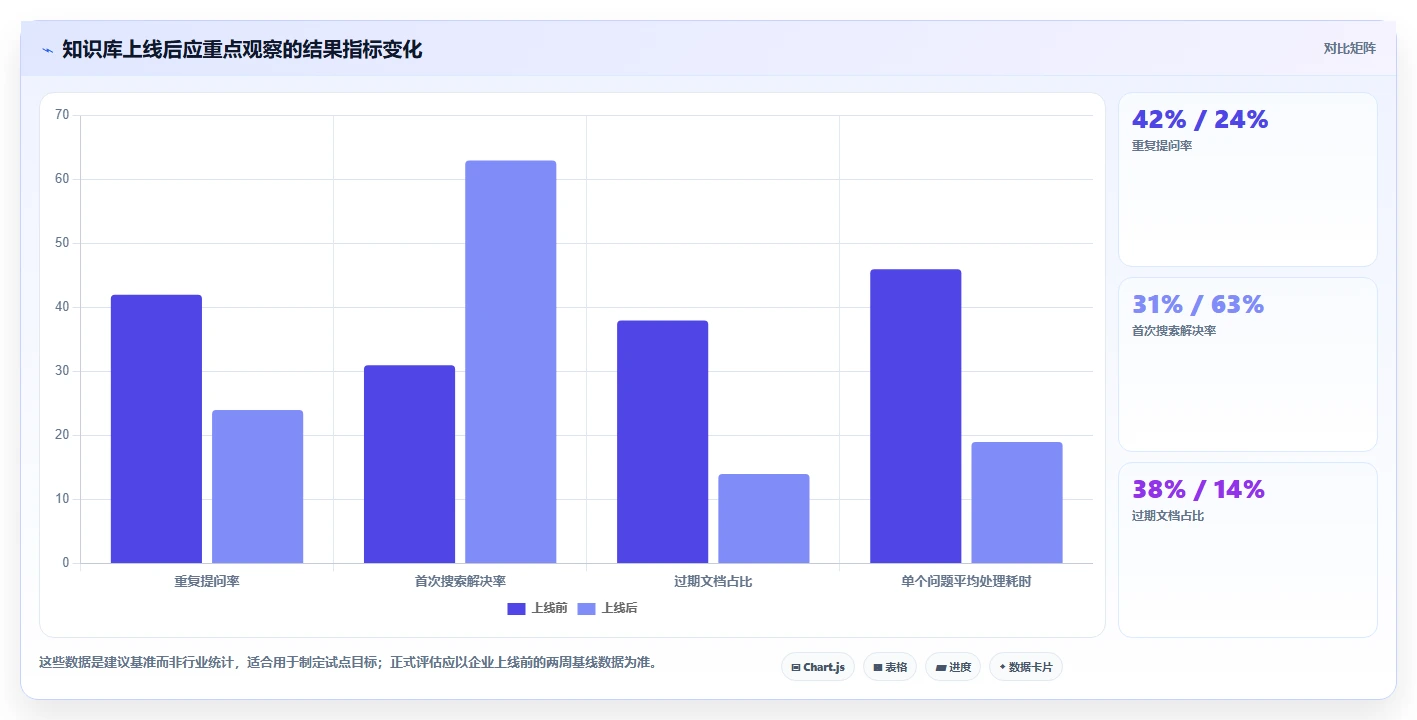This screenshot has height=720, width=1417.
Task: Click the footnote text about 基线数据
Action: pyautogui.click(x=348, y=662)
